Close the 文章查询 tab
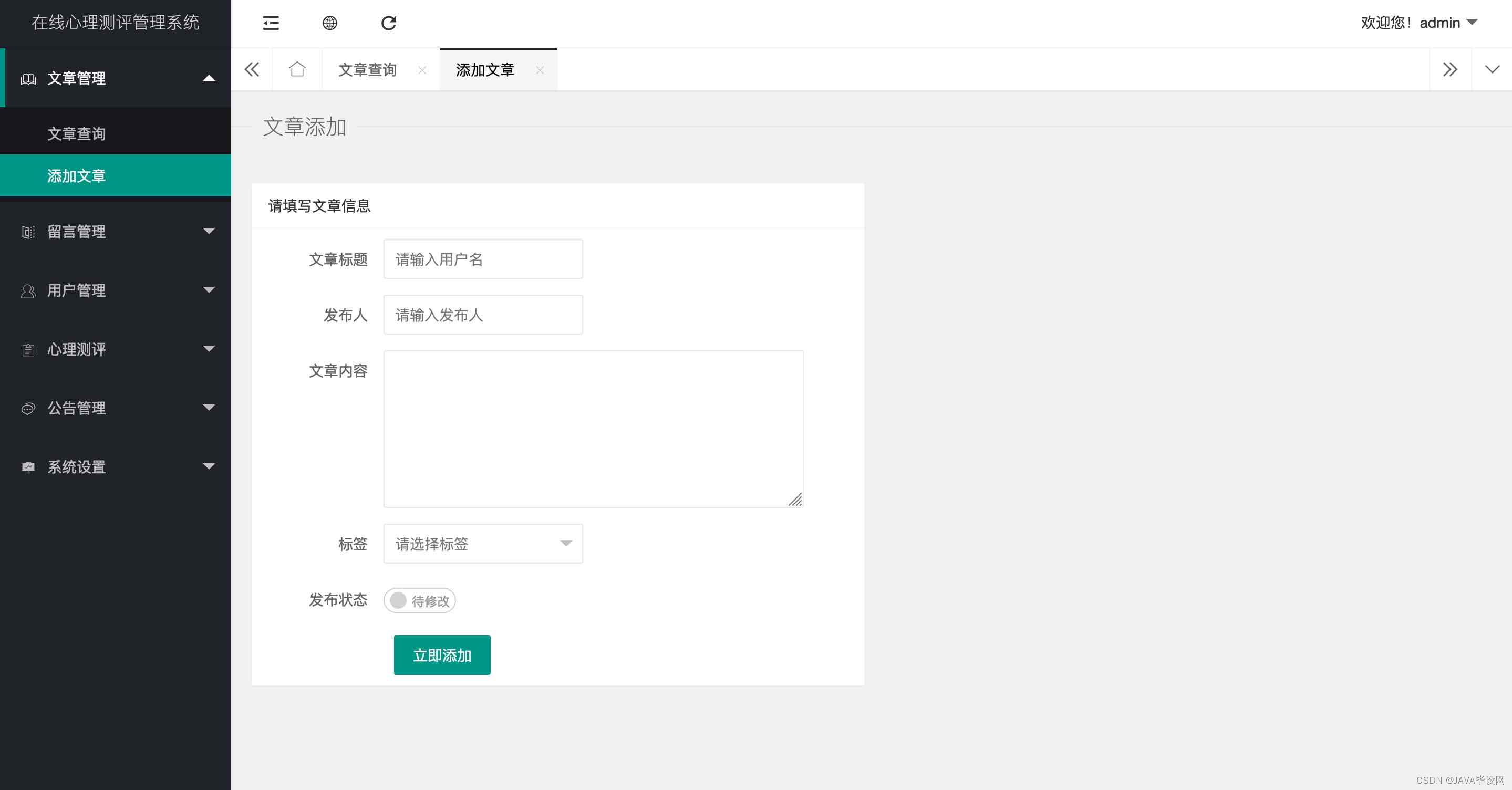 click(422, 70)
